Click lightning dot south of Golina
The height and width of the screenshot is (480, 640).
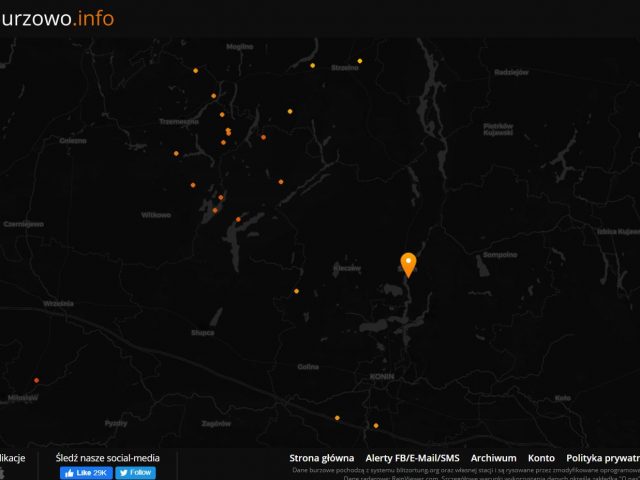pyautogui.click(x=337, y=417)
